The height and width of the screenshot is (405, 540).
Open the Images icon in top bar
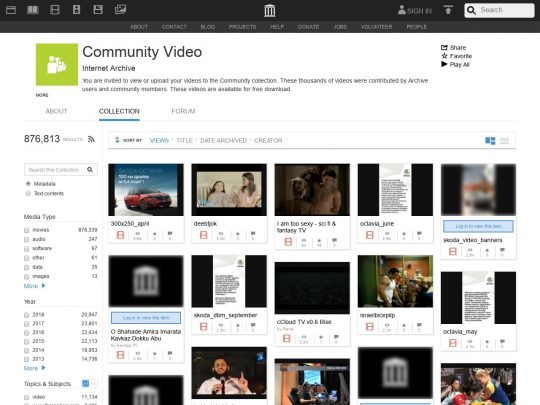tap(120, 9)
